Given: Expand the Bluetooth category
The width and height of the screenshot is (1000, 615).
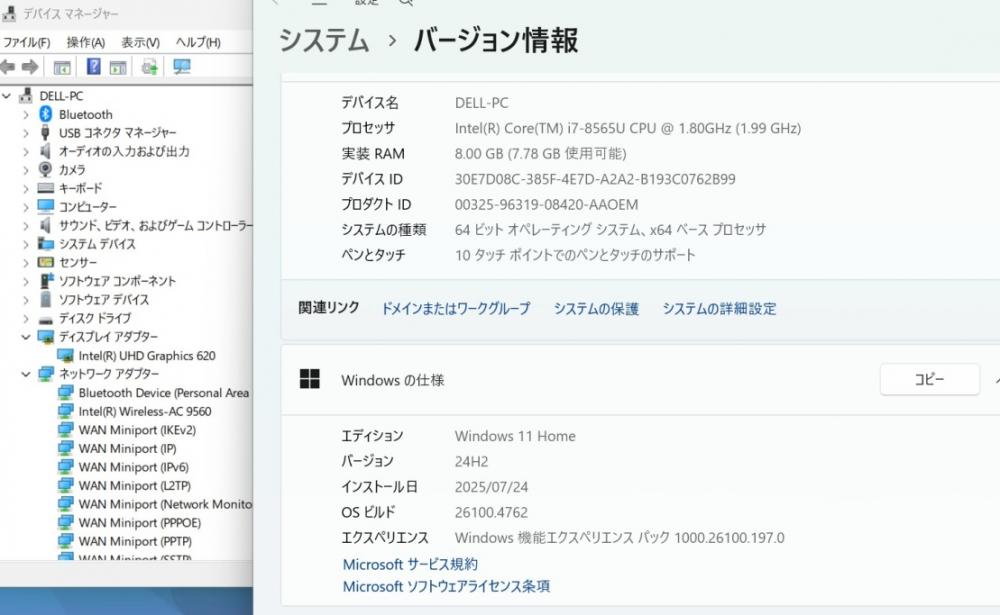Looking at the screenshot, I should click(26, 115).
